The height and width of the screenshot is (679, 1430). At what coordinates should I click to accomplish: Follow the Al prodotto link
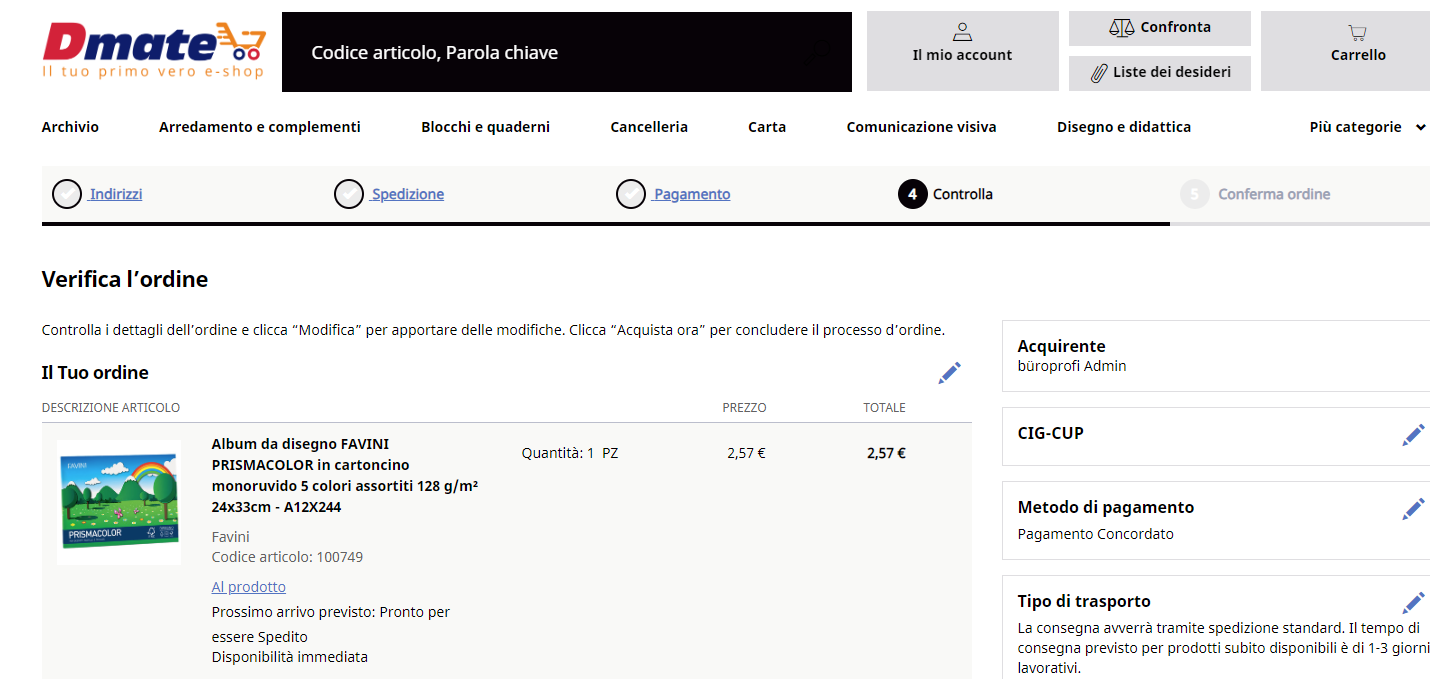[x=249, y=587]
